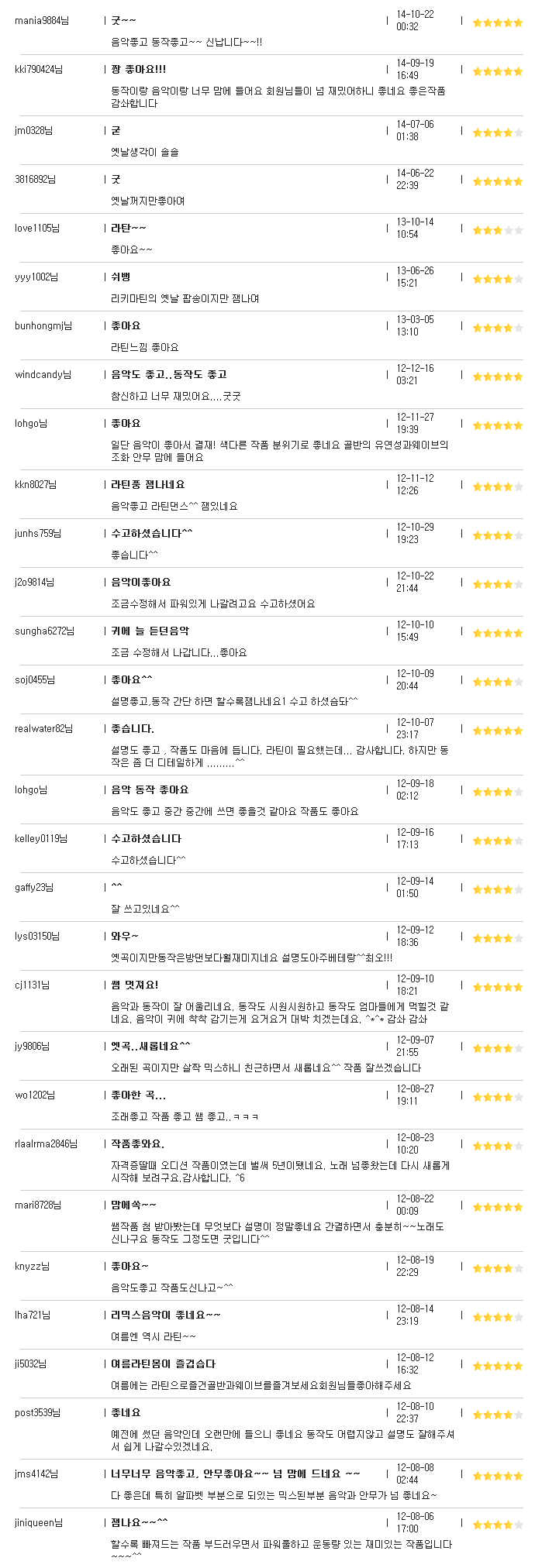This screenshot has width=542, height=1568.
Task: Click the star rating of cj1131's review
Action: tap(498, 987)
